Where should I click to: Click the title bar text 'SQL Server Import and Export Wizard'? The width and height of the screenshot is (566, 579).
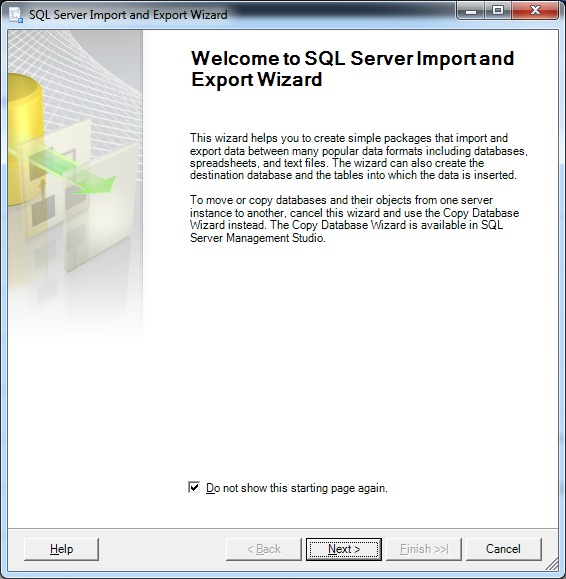point(128,15)
